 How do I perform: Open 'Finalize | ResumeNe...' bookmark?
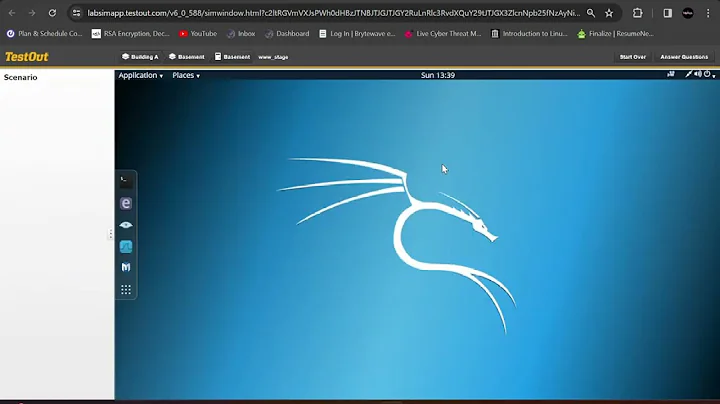615,34
